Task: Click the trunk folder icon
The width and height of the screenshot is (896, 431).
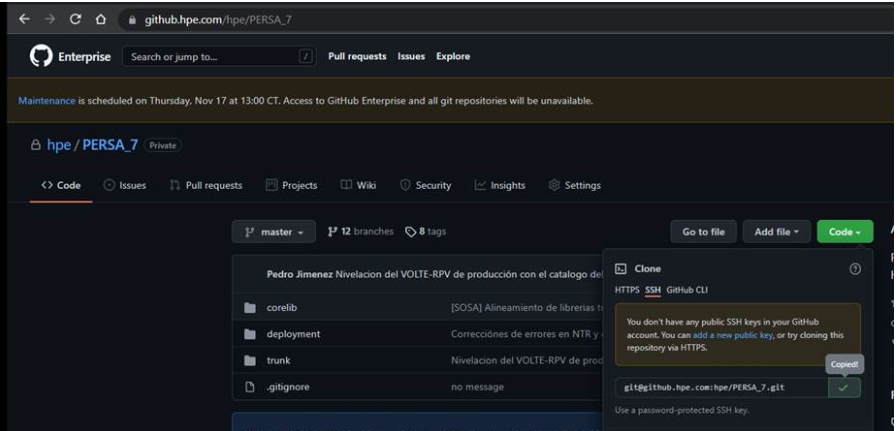Action: coord(250,361)
